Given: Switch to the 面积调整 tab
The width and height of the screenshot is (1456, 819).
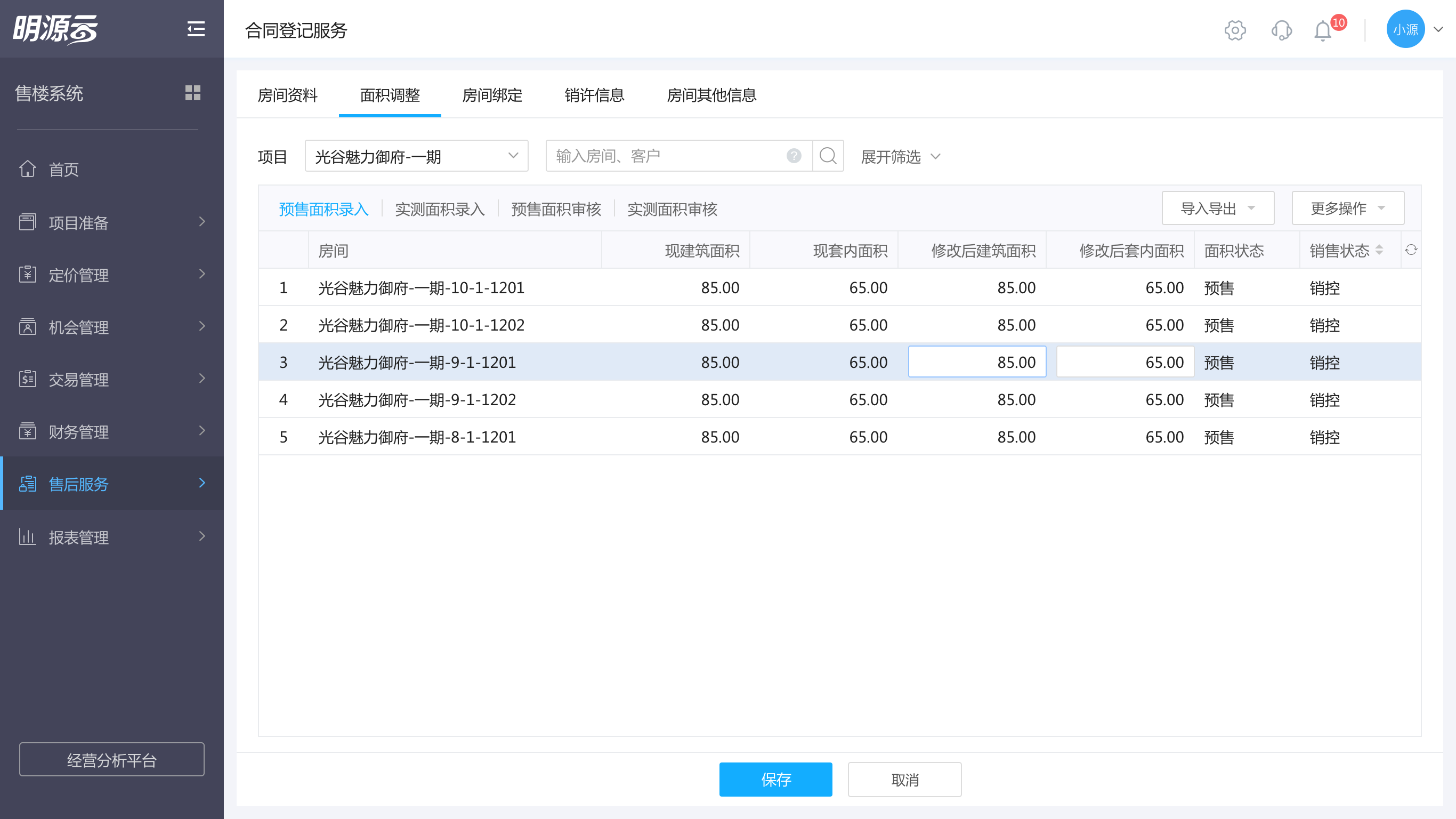Looking at the screenshot, I should [x=390, y=95].
